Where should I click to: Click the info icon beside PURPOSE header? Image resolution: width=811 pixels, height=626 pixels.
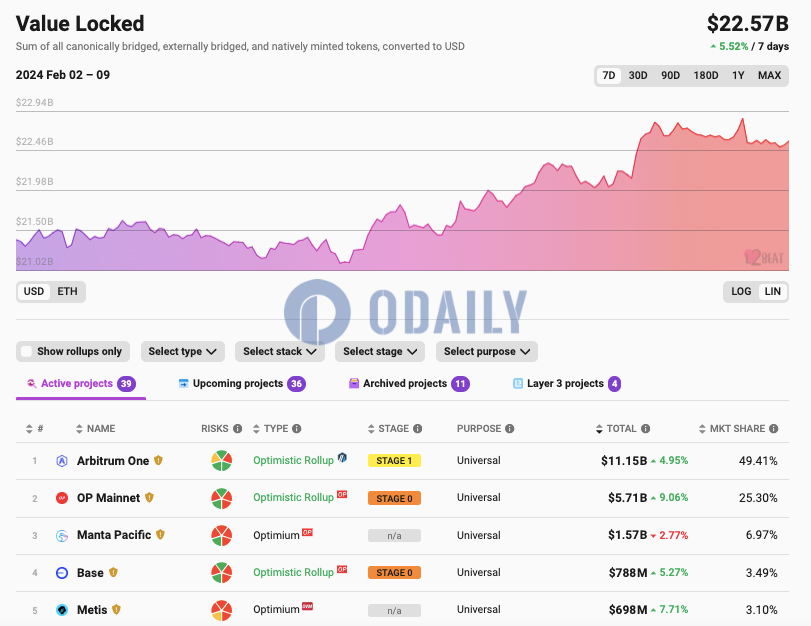(x=509, y=428)
